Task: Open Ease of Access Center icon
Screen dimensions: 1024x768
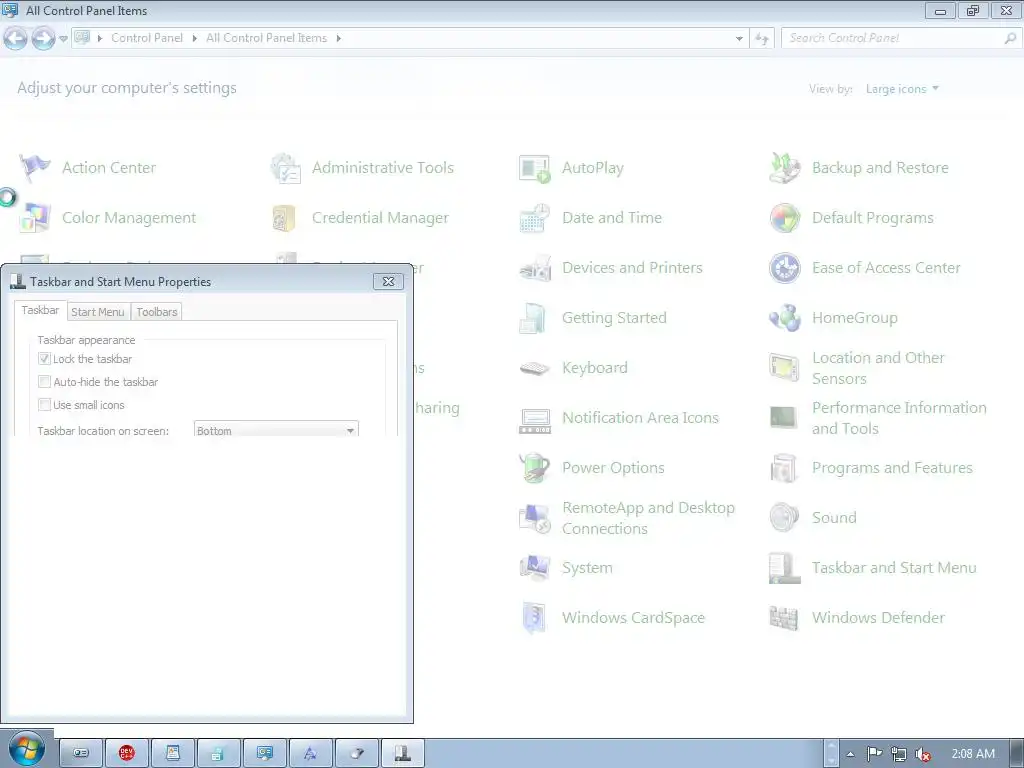Action: [784, 268]
